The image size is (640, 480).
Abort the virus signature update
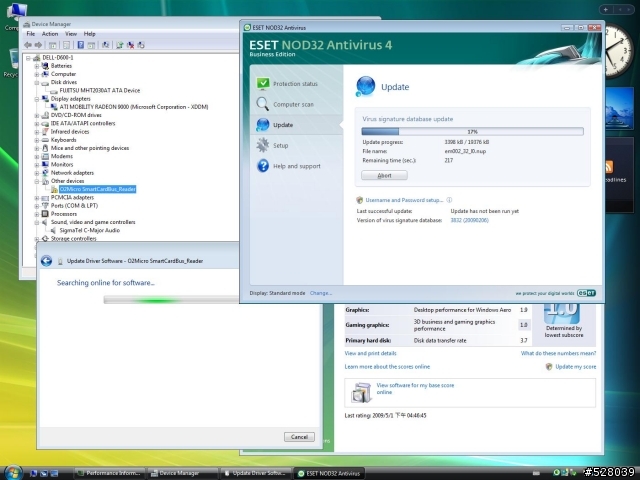point(384,176)
